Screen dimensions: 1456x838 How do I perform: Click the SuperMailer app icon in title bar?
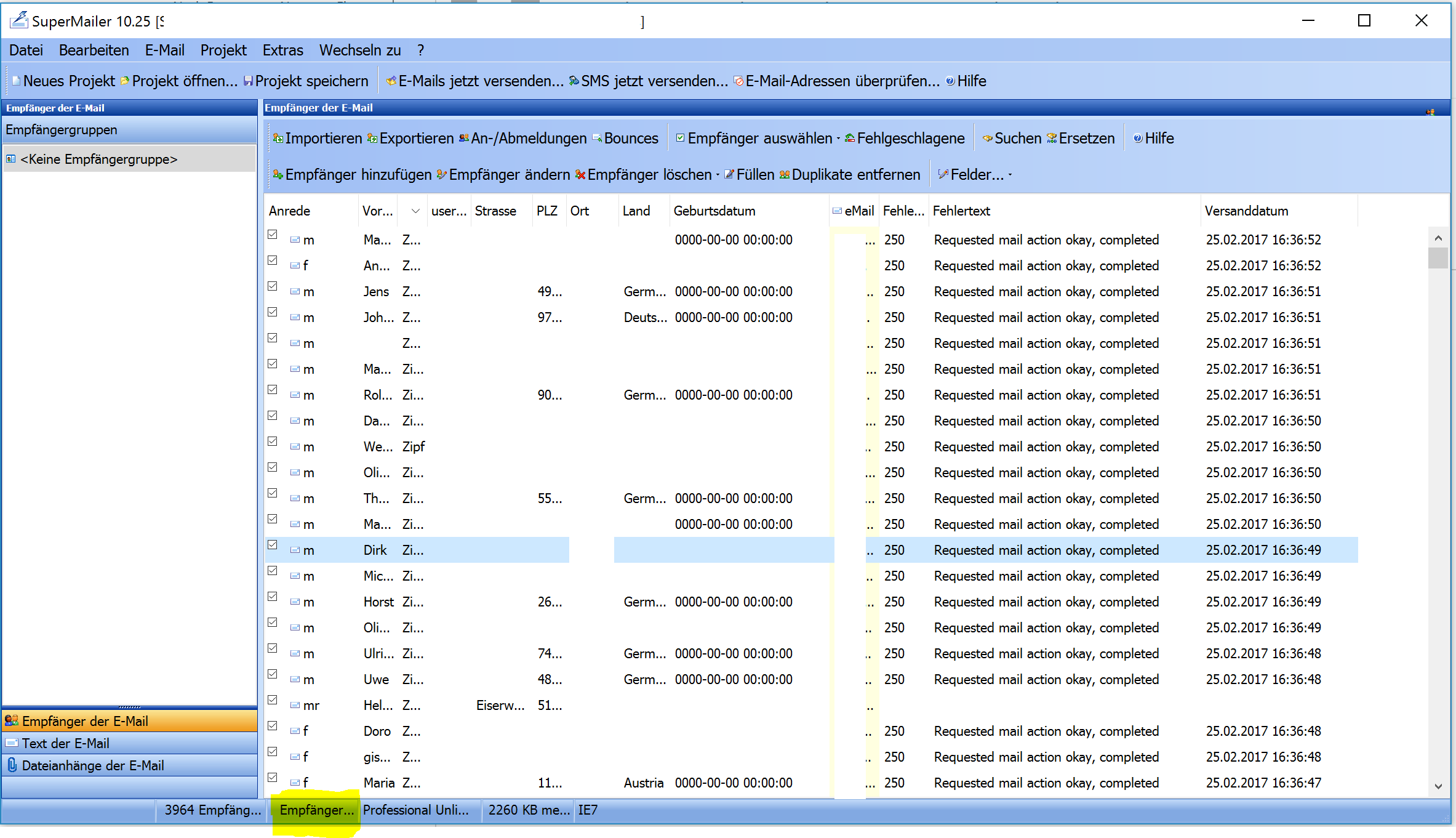18,20
